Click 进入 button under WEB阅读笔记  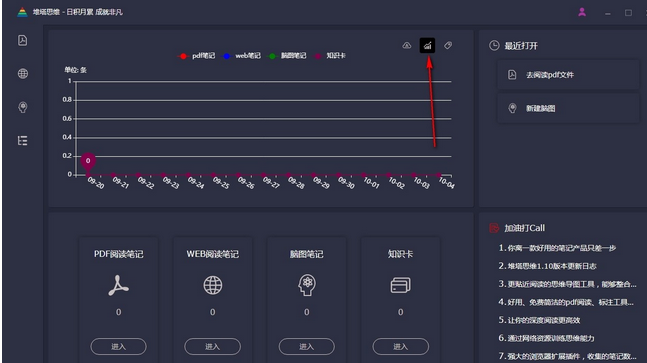[x=213, y=346]
